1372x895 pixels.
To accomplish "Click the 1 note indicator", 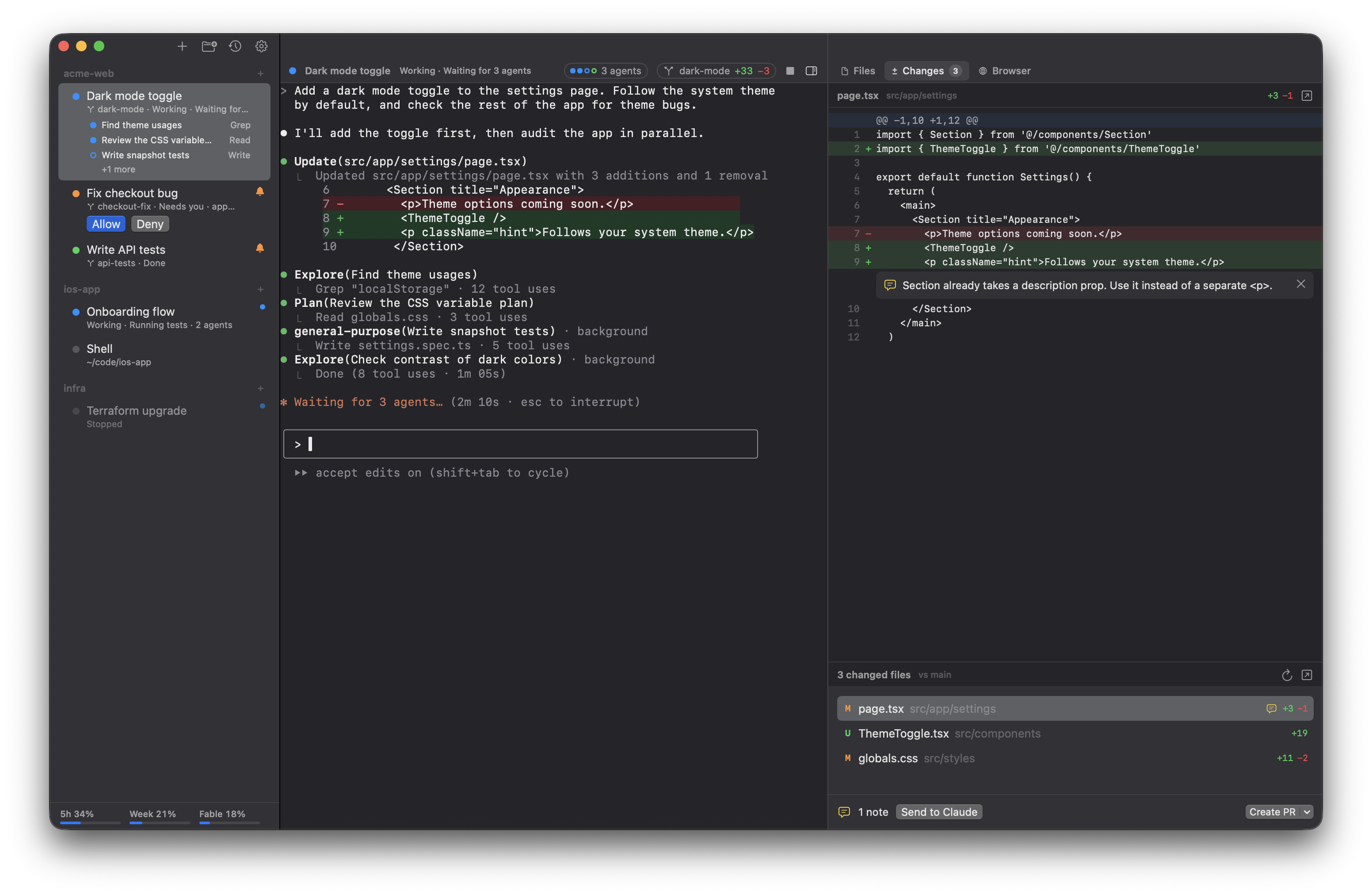I will point(863,812).
